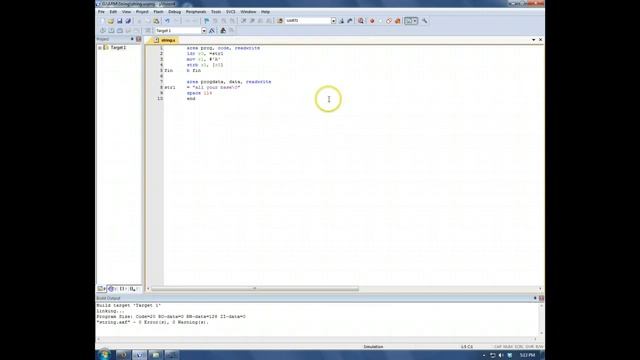This screenshot has height=360, width=640.
Task: Click the editor horizontal scrollbar
Action: pyautogui.click(x=255, y=289)
